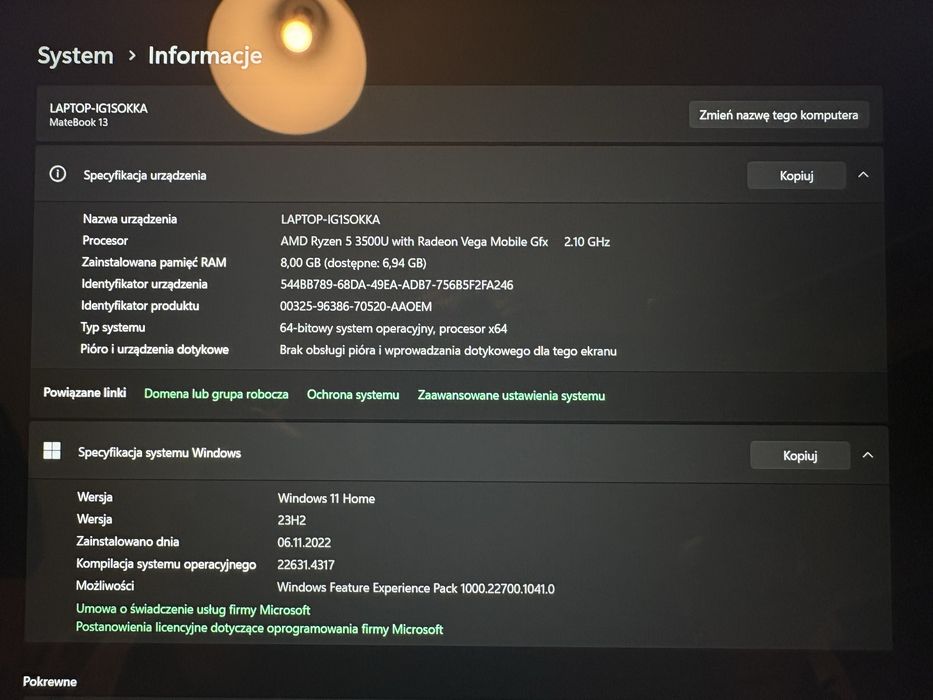Collapse the Specyfikacja urządzenia section chevron
Screen dimensions: 933x700
pos(863,175)
